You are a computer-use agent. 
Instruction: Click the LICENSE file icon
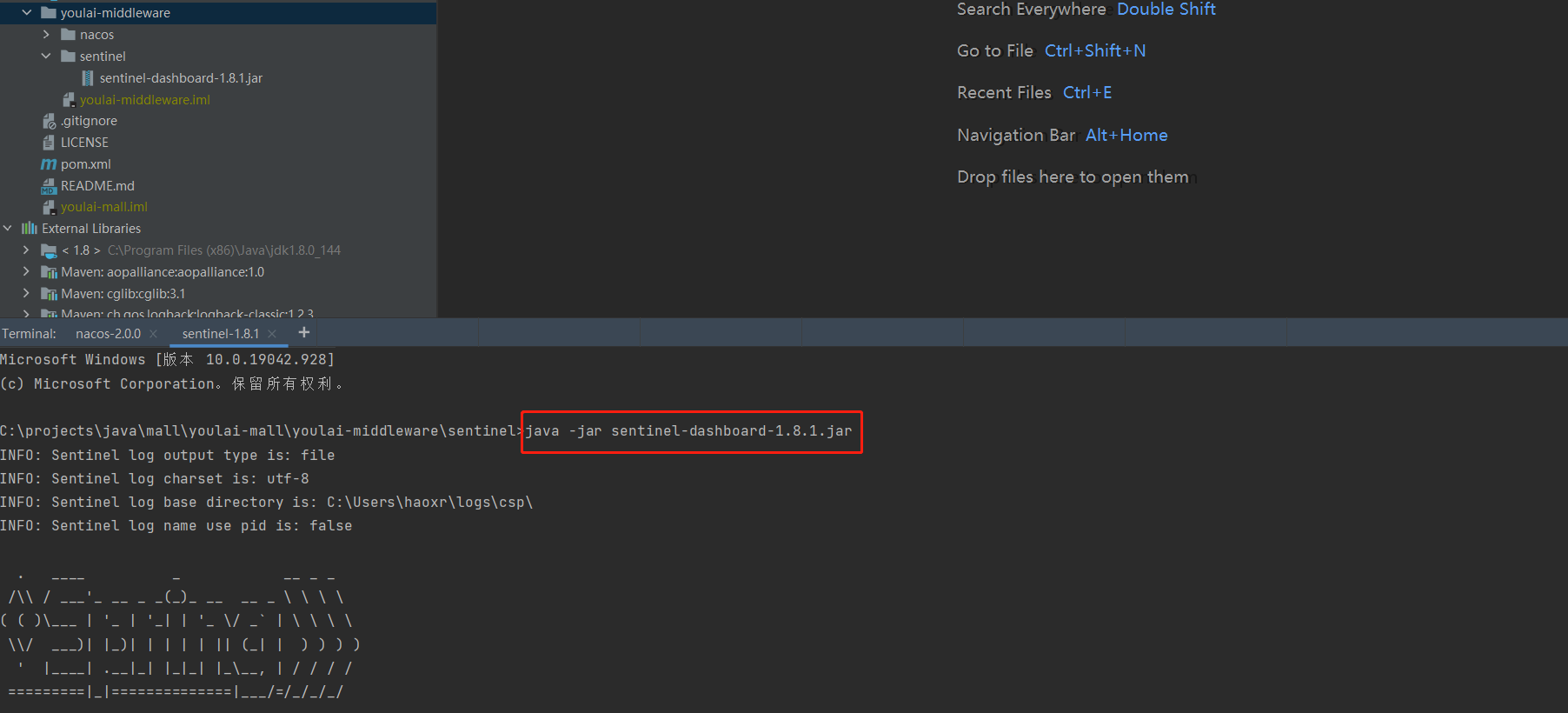tap(49, 143)
